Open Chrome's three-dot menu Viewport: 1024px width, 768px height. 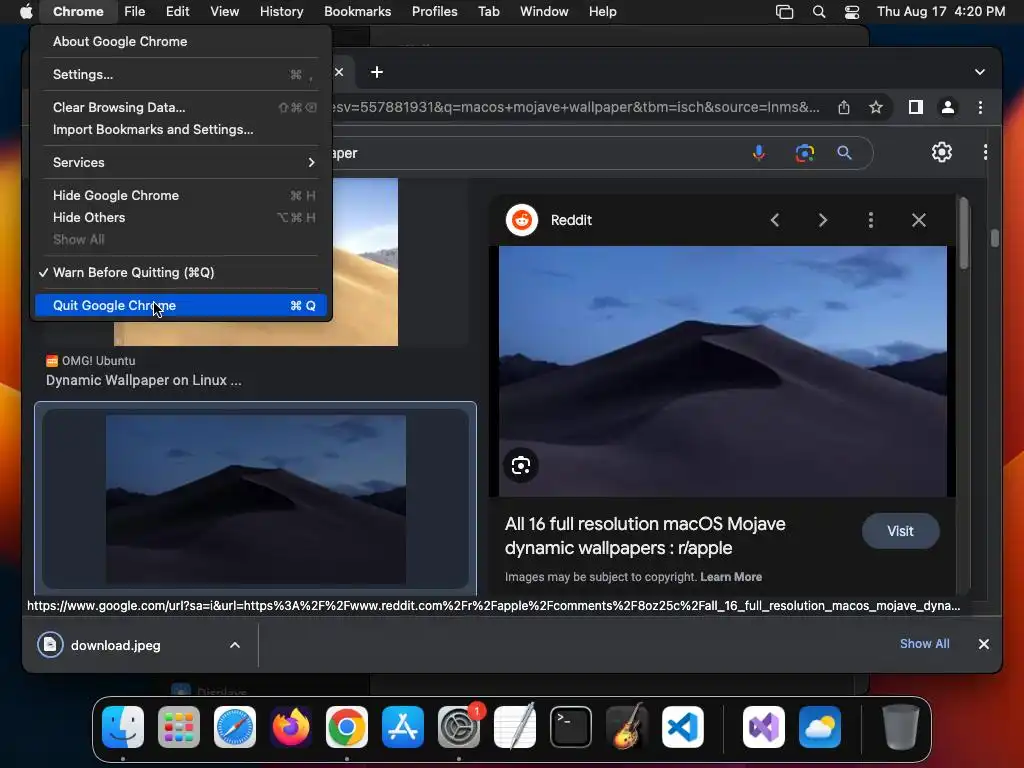tap(980, 107)
